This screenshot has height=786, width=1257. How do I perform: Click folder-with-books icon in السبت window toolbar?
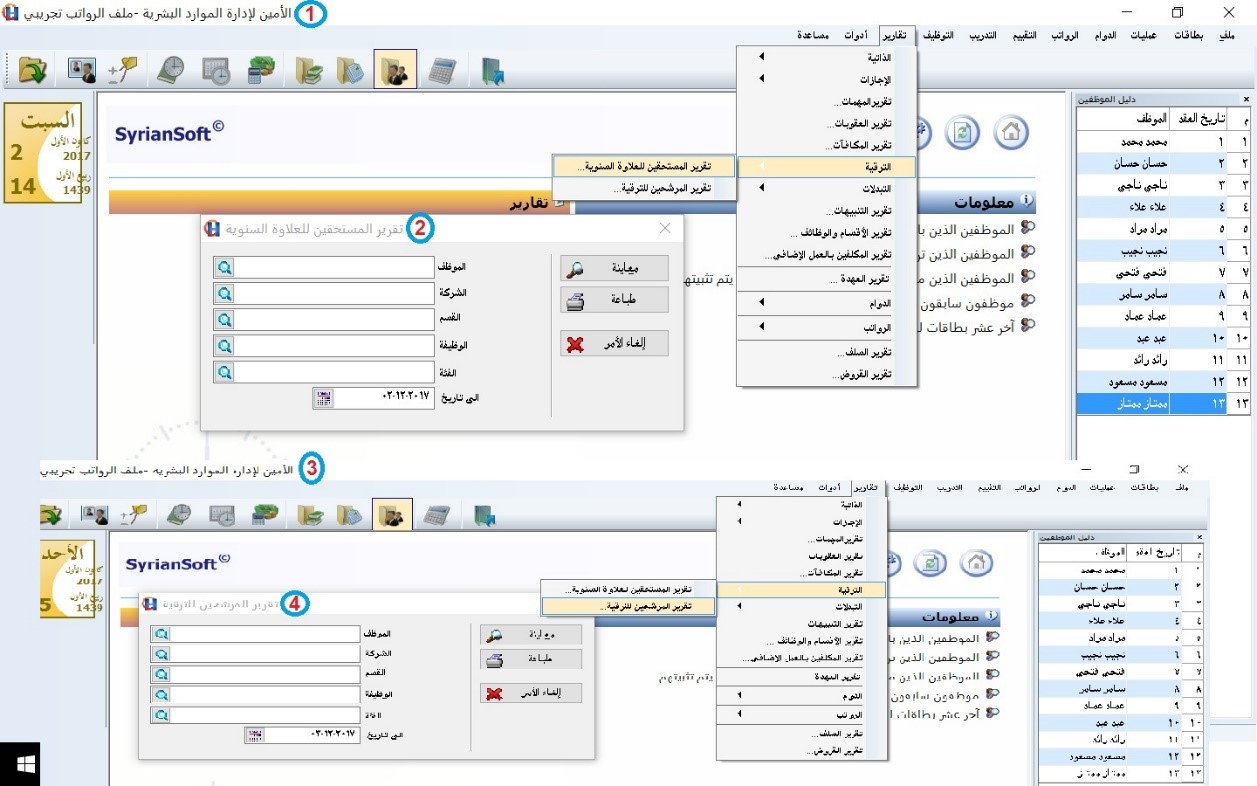(308, 70)
